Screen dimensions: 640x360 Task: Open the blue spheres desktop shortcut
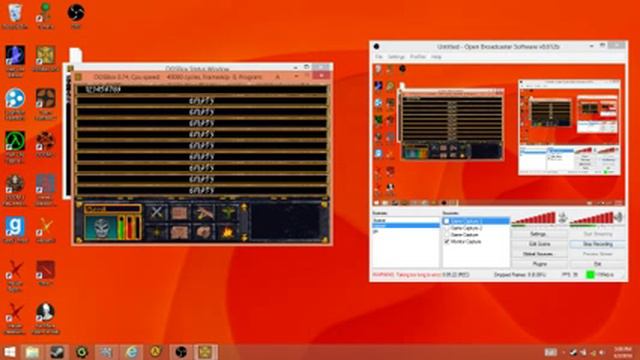[x=15, y=104]
